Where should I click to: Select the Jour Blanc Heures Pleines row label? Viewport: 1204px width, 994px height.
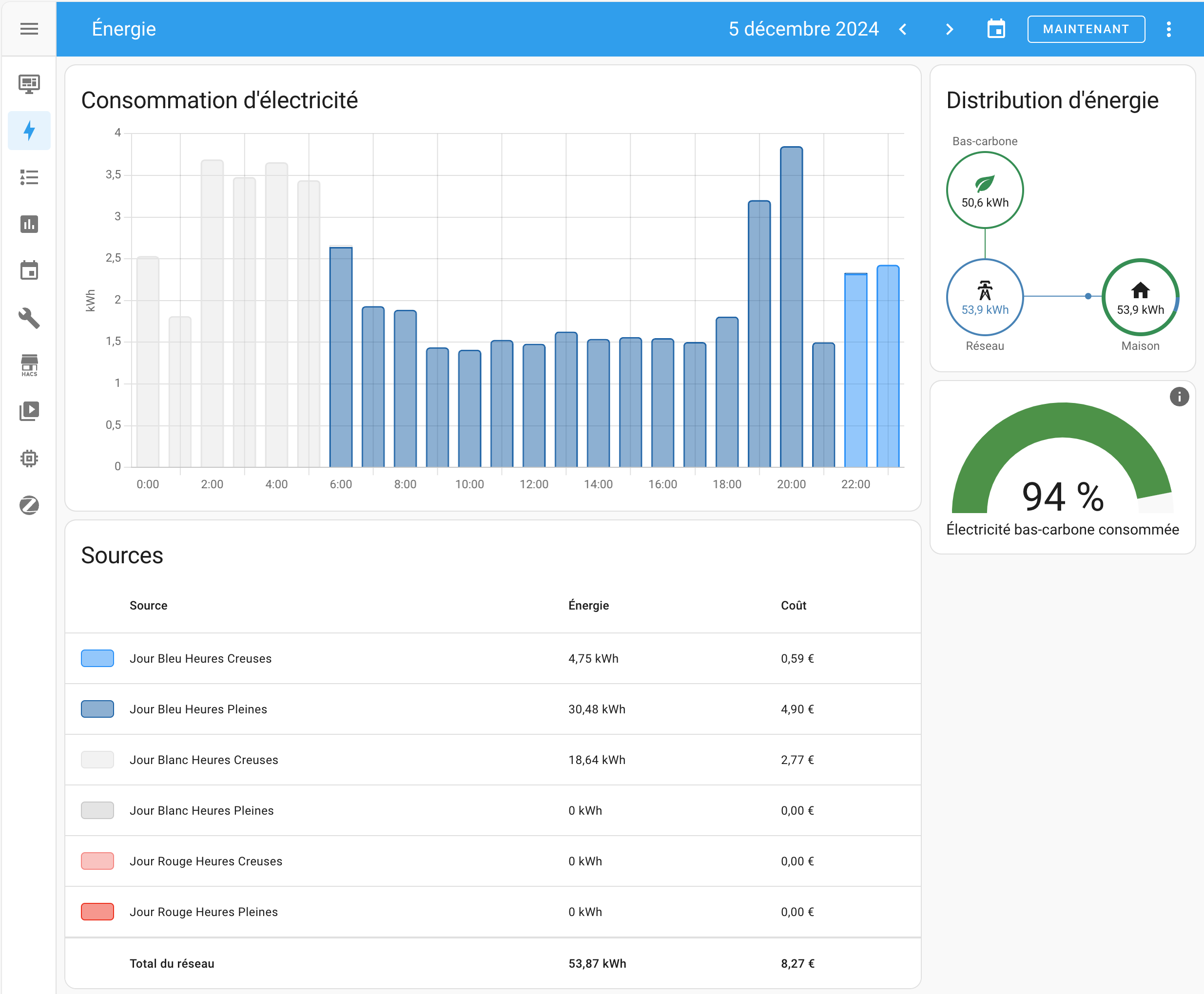tap(202, 811)
